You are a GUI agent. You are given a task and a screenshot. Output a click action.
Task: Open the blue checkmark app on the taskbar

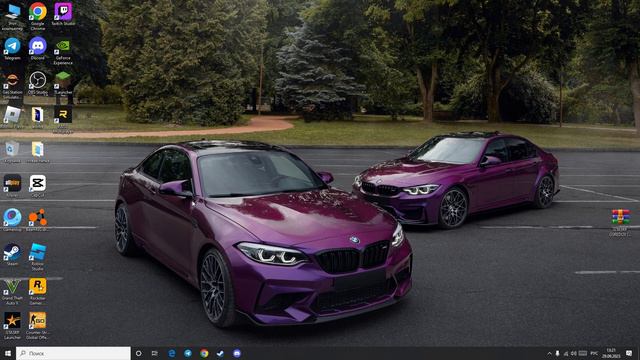coord(220,353)
